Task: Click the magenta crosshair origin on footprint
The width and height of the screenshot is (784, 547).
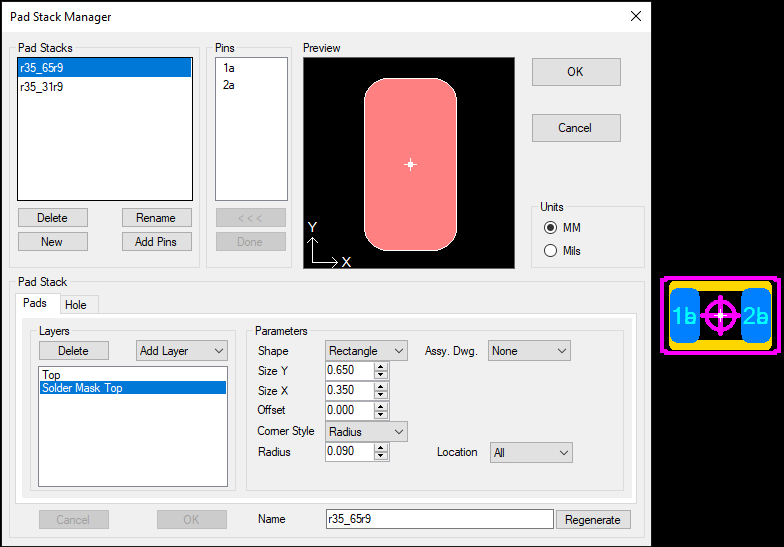Action: (x=720, y=316)
